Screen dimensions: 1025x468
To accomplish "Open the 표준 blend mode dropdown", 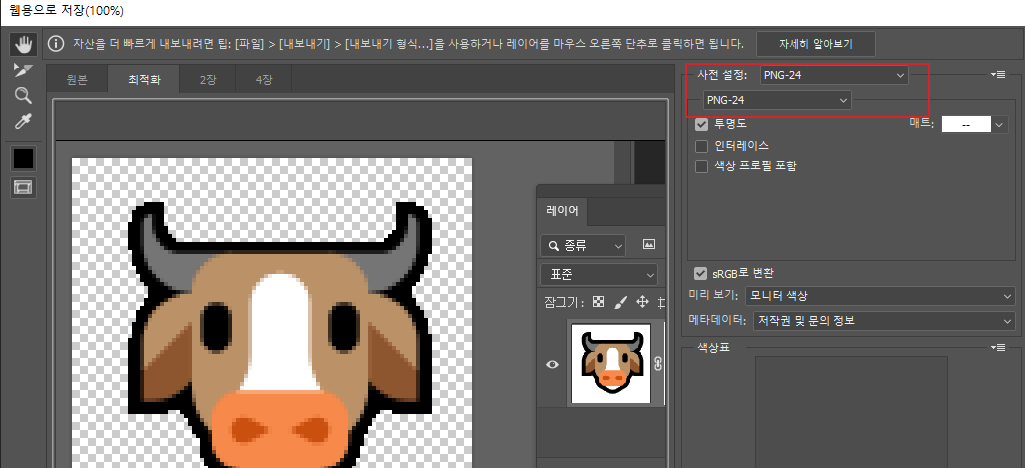I will click(x=599, y=275).
